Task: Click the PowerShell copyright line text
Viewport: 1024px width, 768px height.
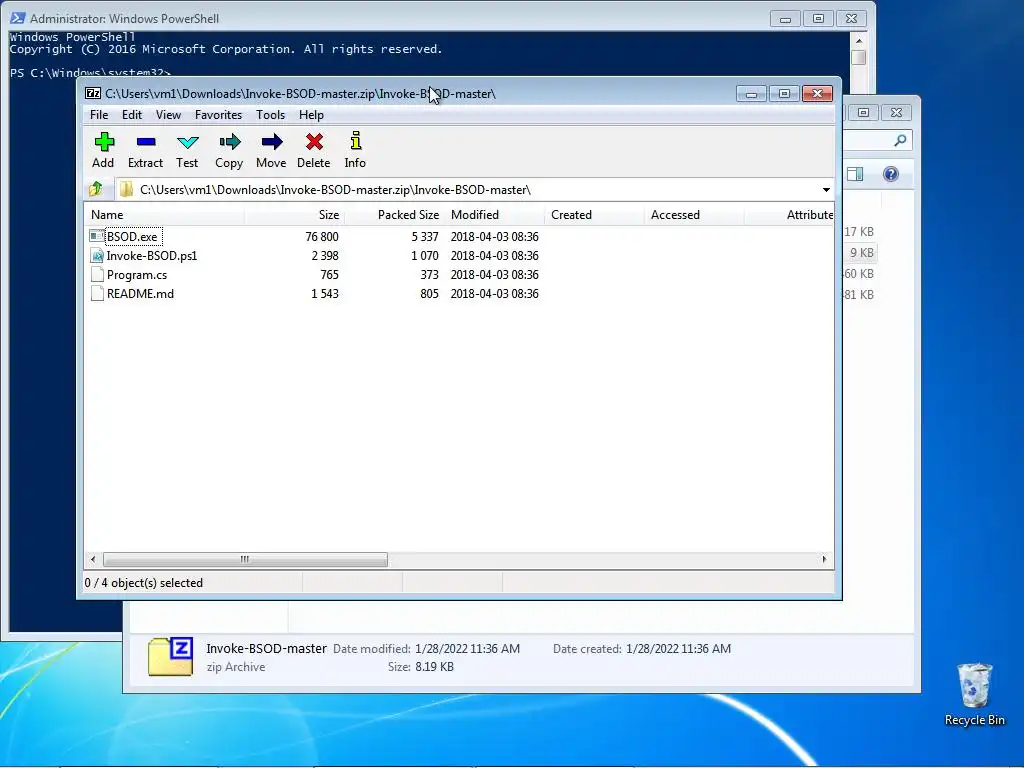Action: point(226,49)
